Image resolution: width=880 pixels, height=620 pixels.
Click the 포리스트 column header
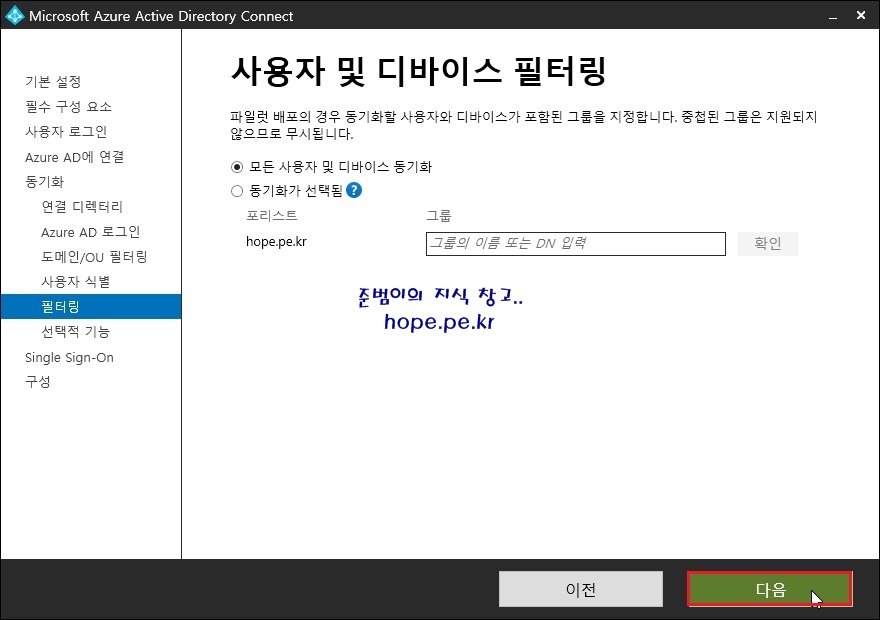[x=272, y=215]
